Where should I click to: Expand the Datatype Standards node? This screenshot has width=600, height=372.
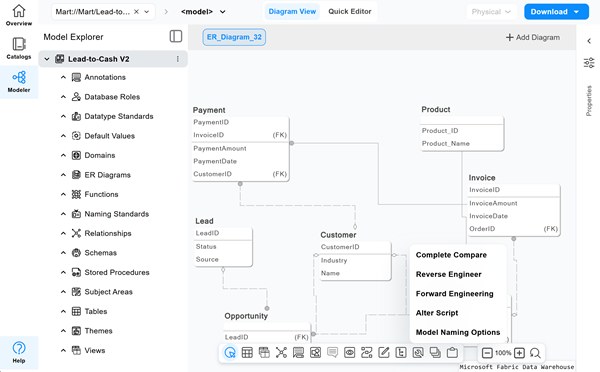(x=63, y=116)
